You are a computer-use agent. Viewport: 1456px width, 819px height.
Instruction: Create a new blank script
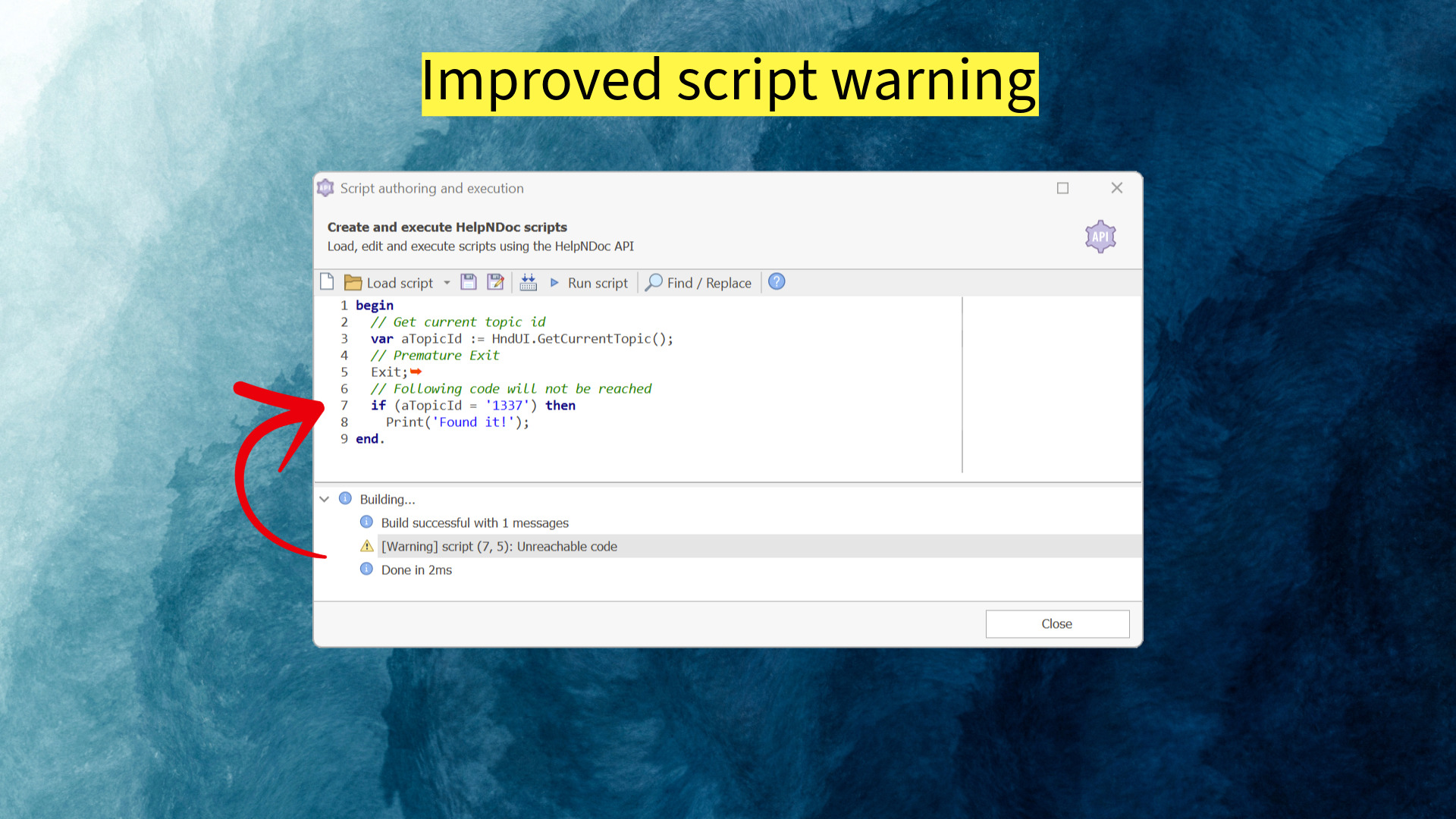click(327, 282)
